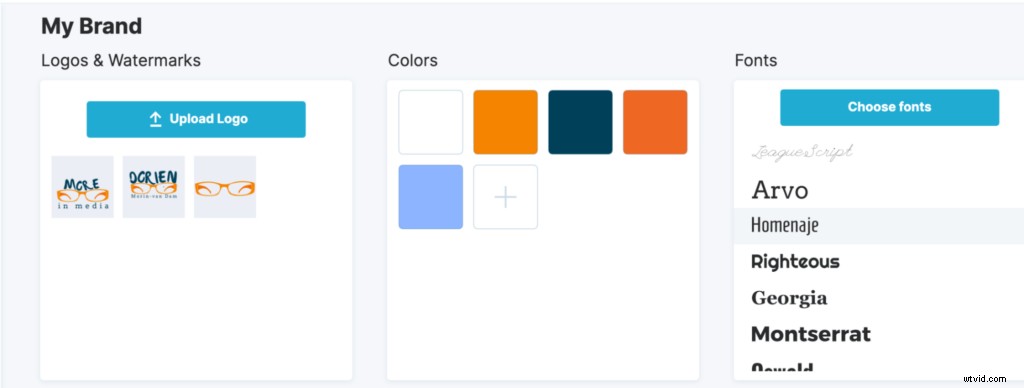
Task: Select the partially visible Oswald font
Action: (782, 368)
